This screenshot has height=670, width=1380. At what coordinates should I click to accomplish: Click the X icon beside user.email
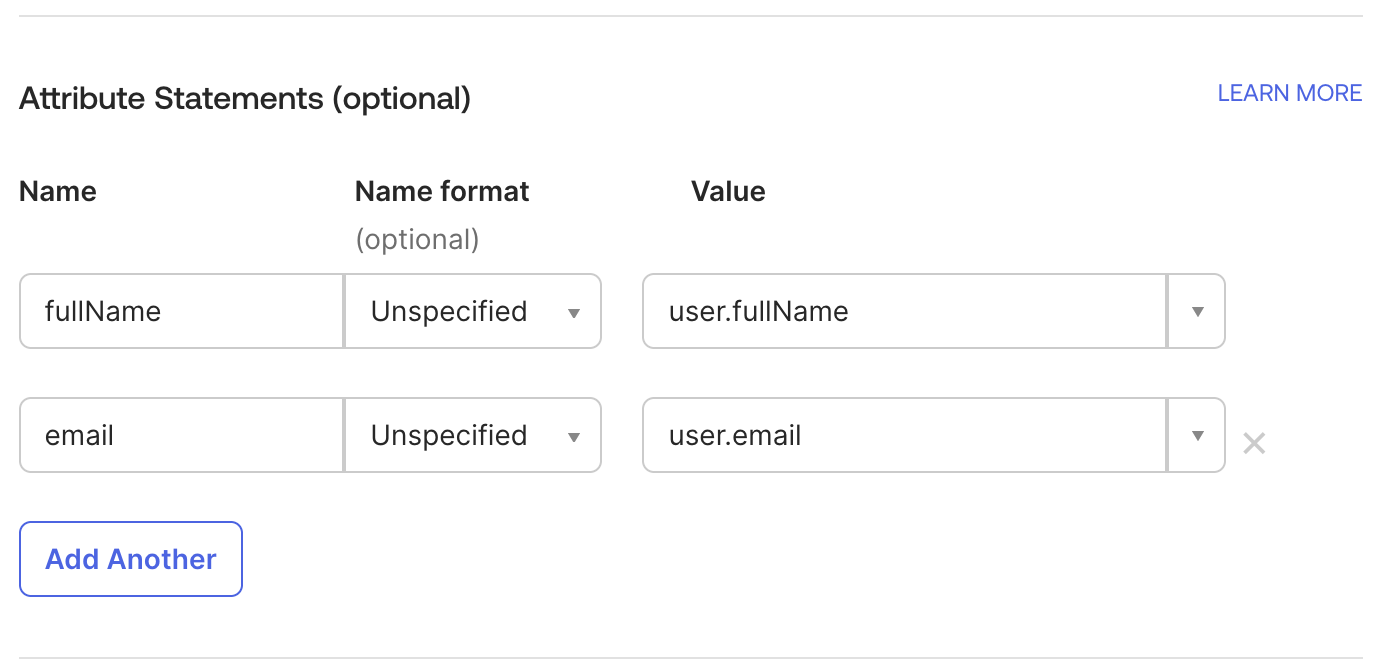click(x=1253, y=443)
